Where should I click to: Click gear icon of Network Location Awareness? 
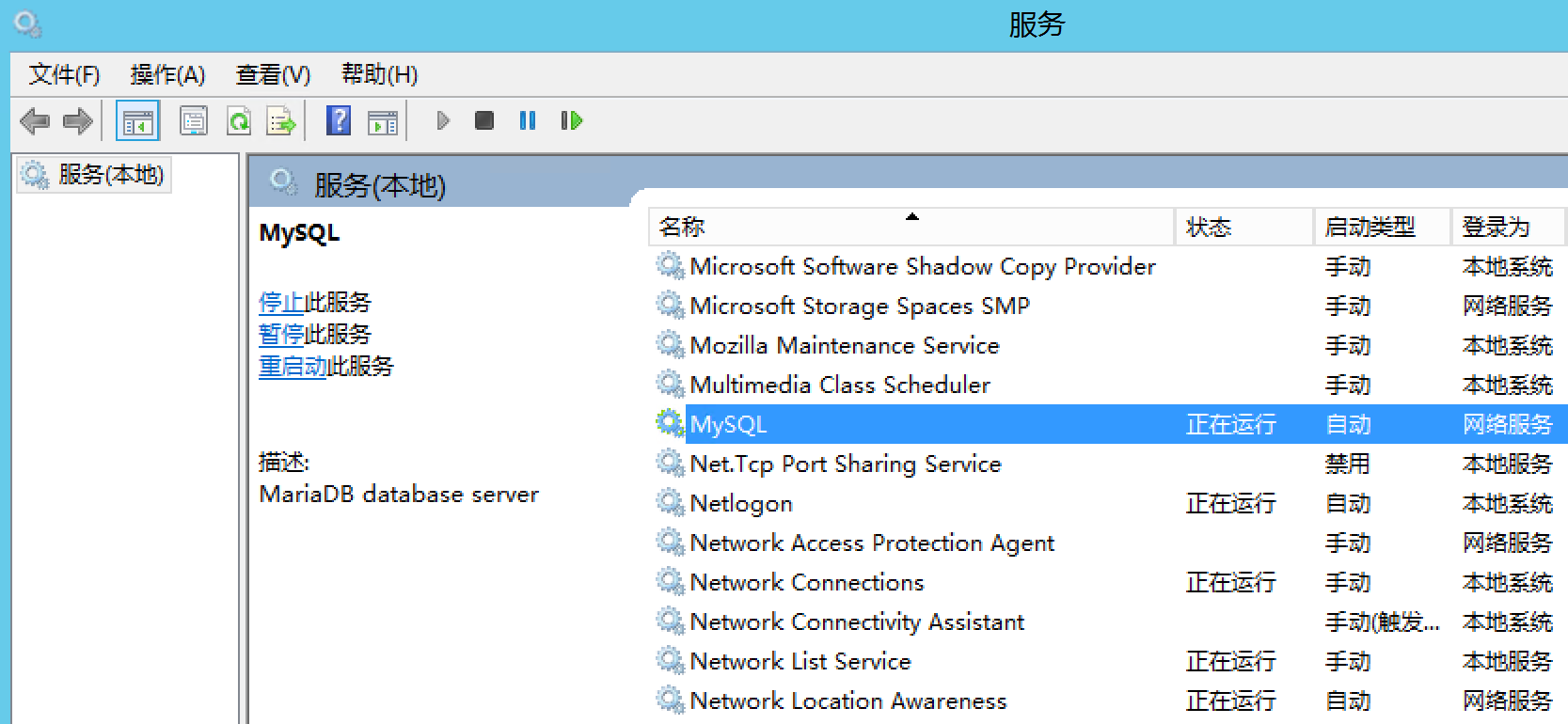670,700
